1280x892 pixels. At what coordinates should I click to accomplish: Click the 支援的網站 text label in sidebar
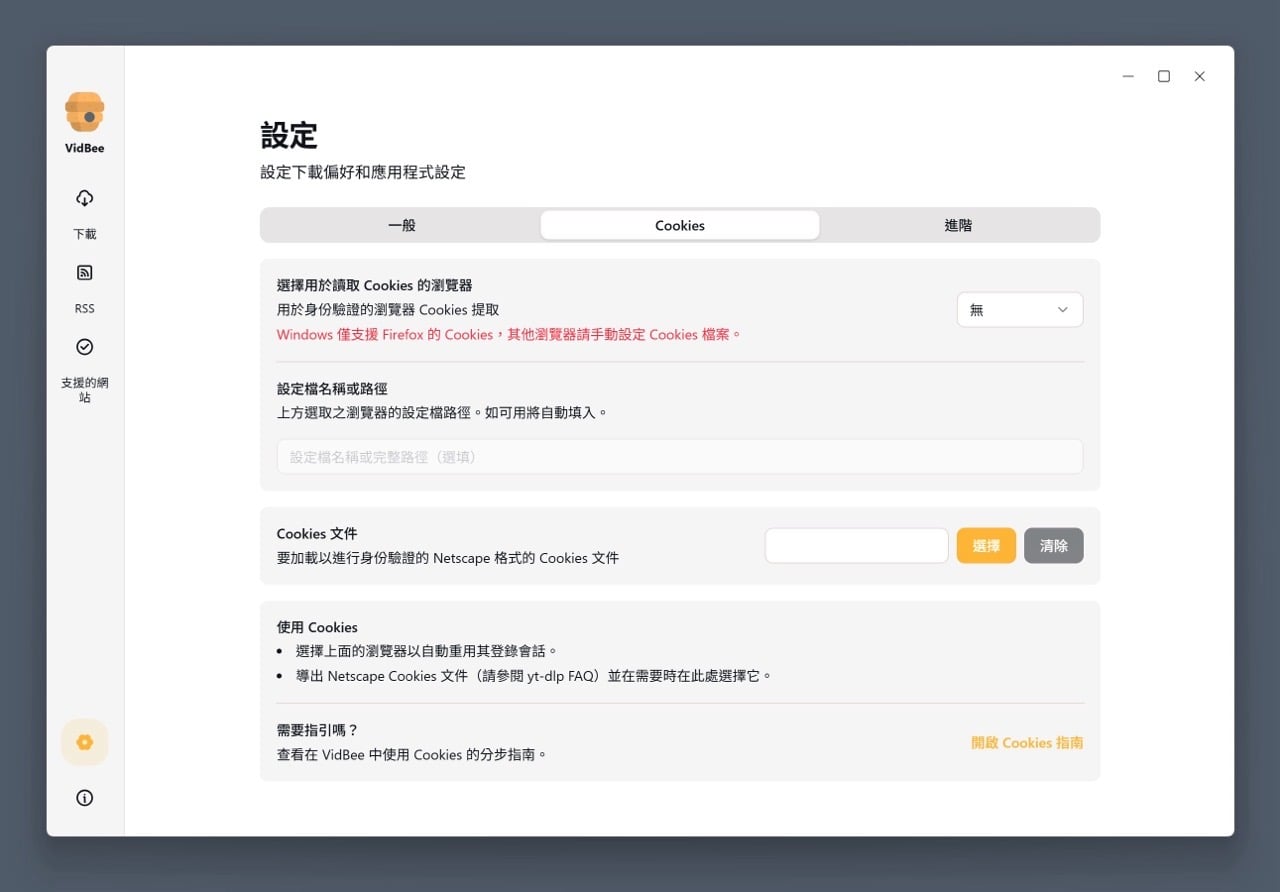(85, 389)
